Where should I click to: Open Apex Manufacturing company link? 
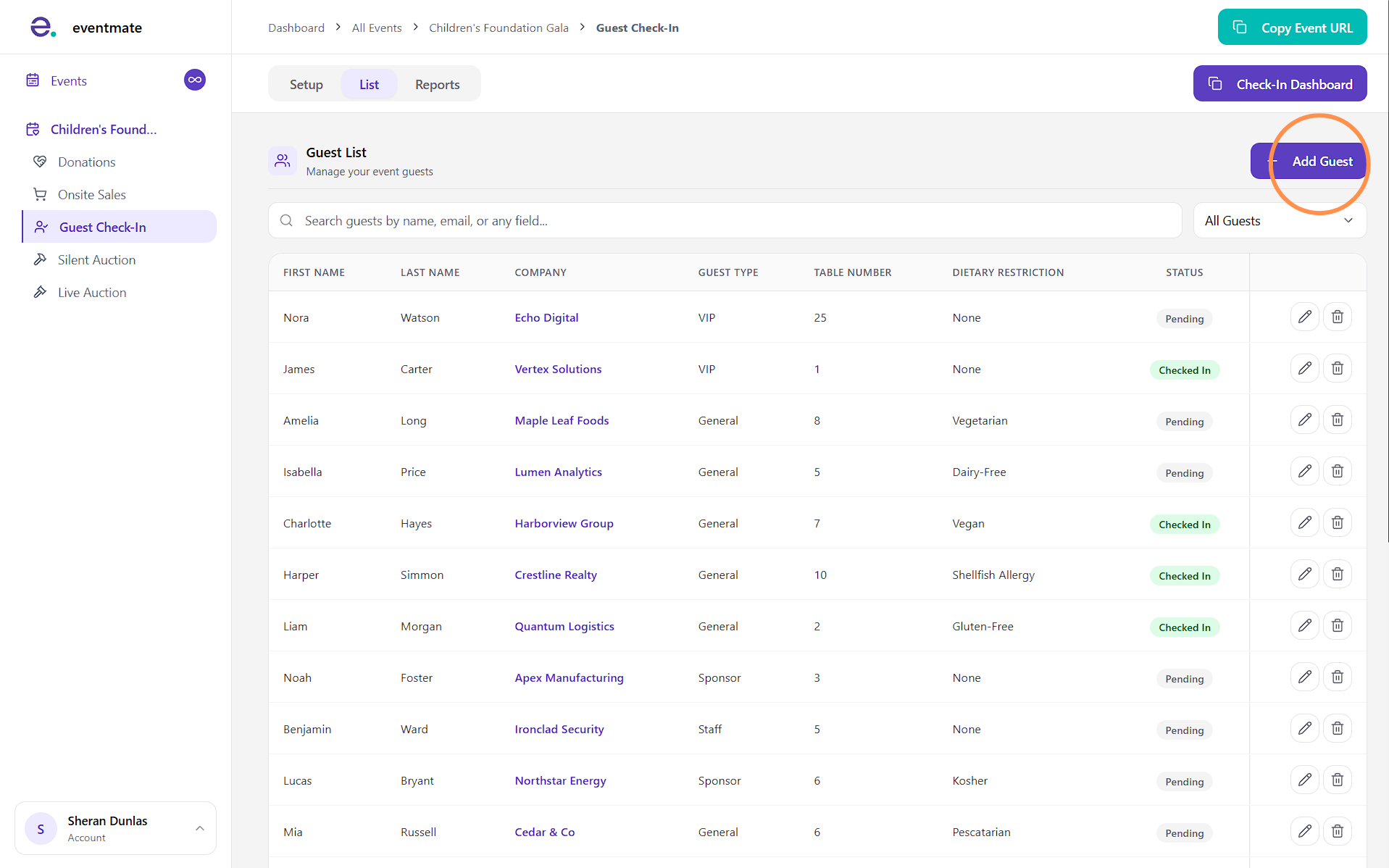(569, 677)
